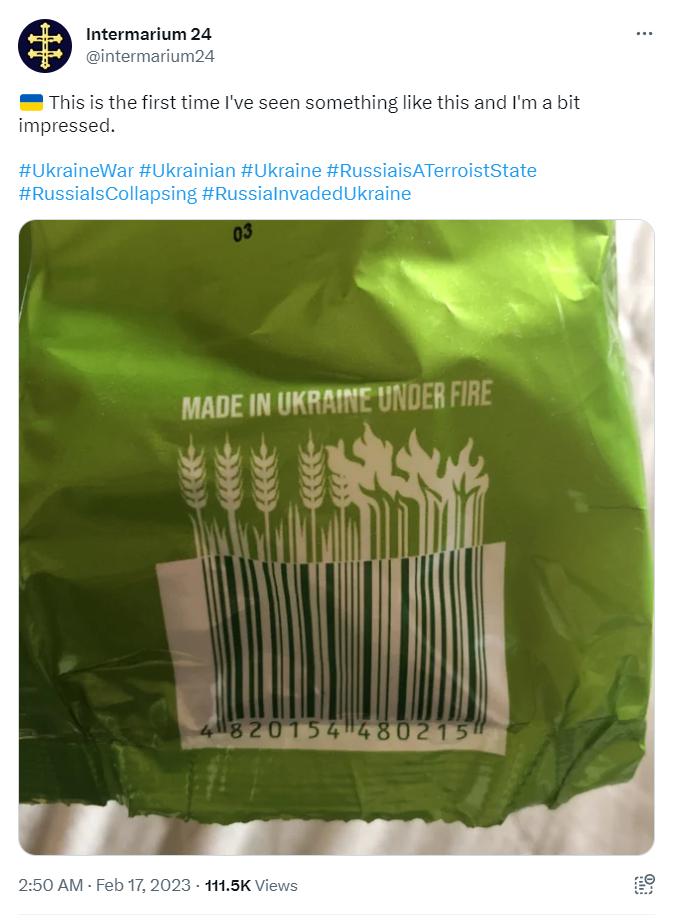Click the 111.5K Views count
Viewport: 673px width, 922px height.
pos(251,885)
